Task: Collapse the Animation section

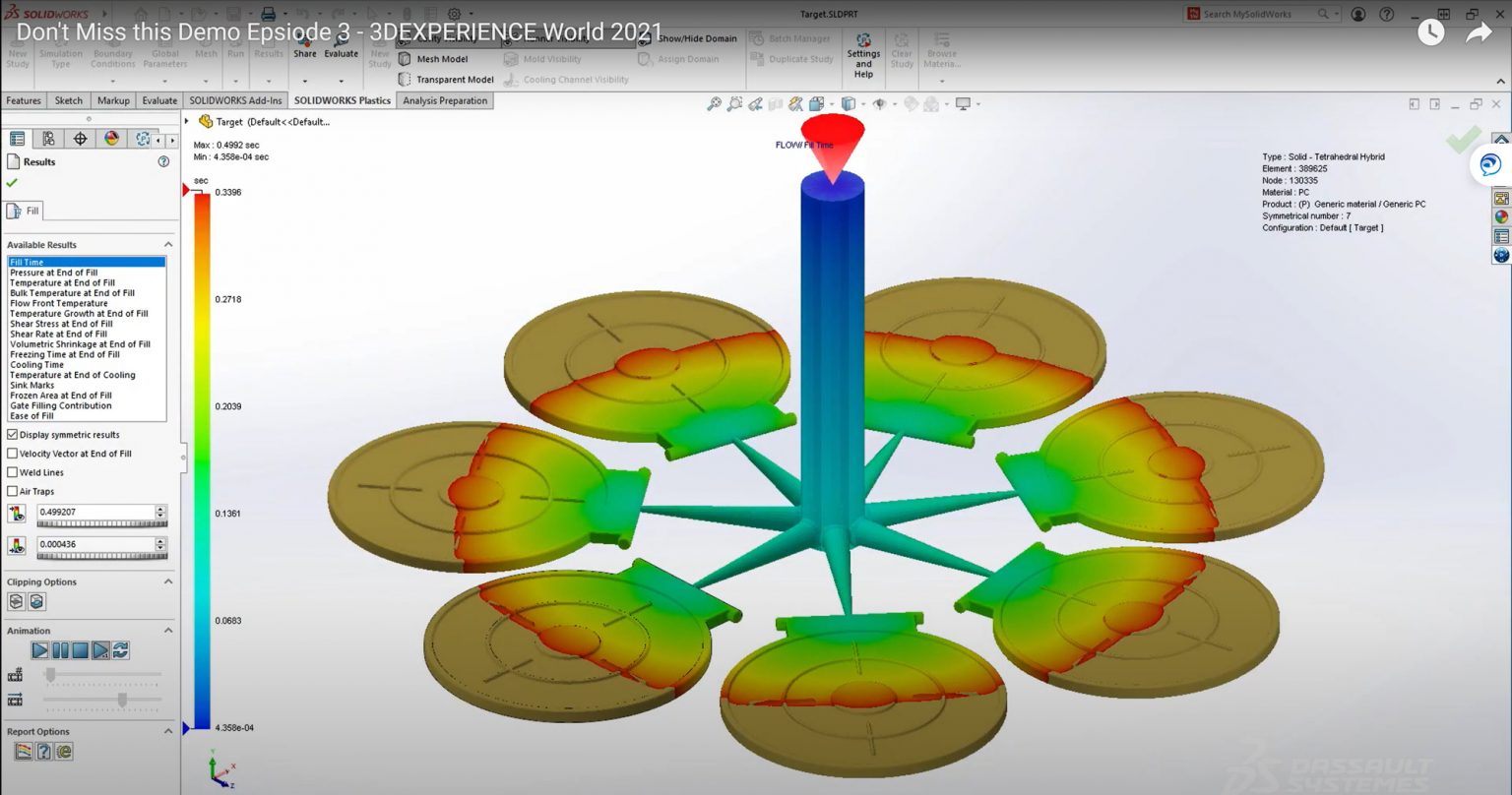Action: click(x=168, y=631)
